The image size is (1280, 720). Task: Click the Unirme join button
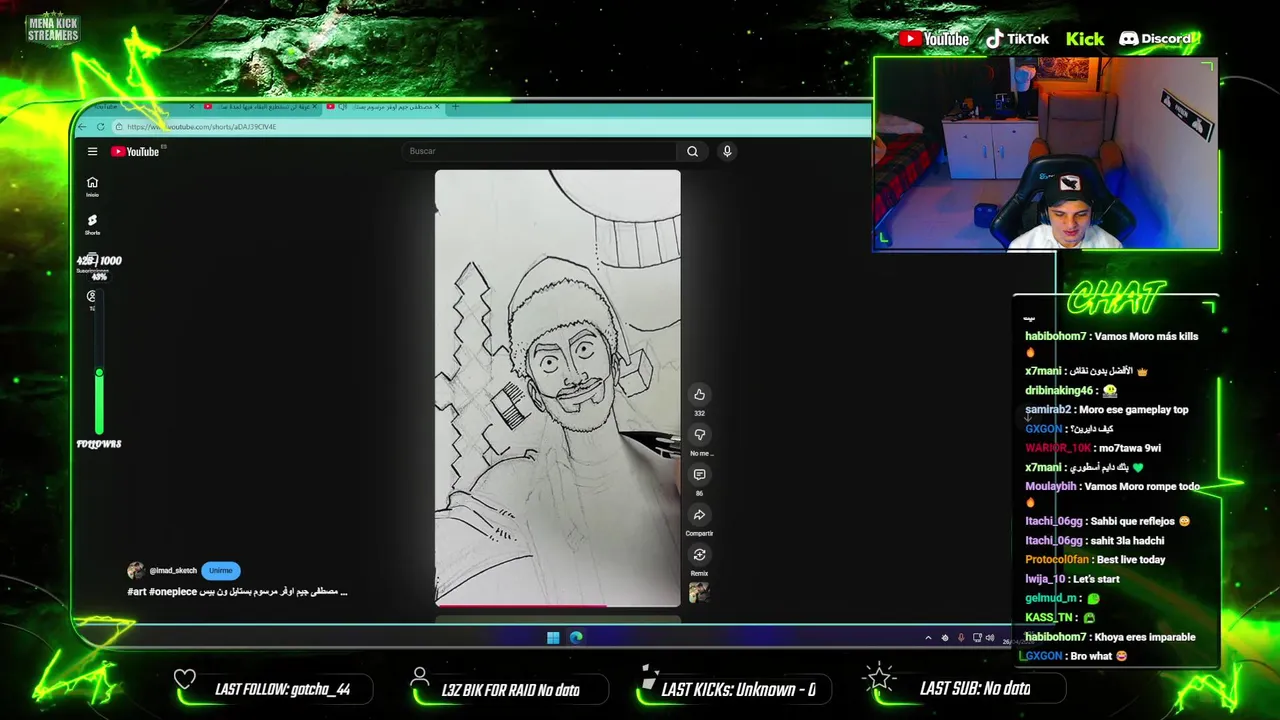221,570
